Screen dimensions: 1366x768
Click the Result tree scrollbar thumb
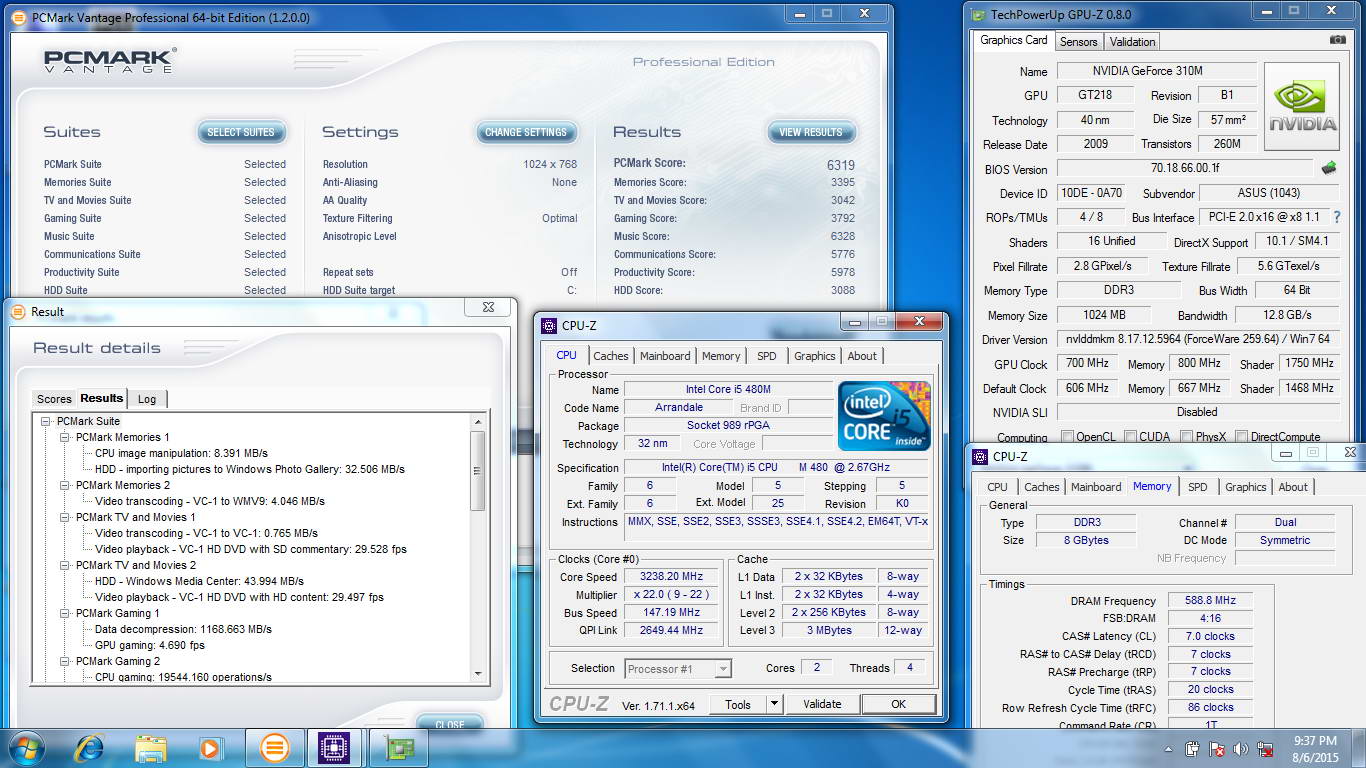coord(478,471)
